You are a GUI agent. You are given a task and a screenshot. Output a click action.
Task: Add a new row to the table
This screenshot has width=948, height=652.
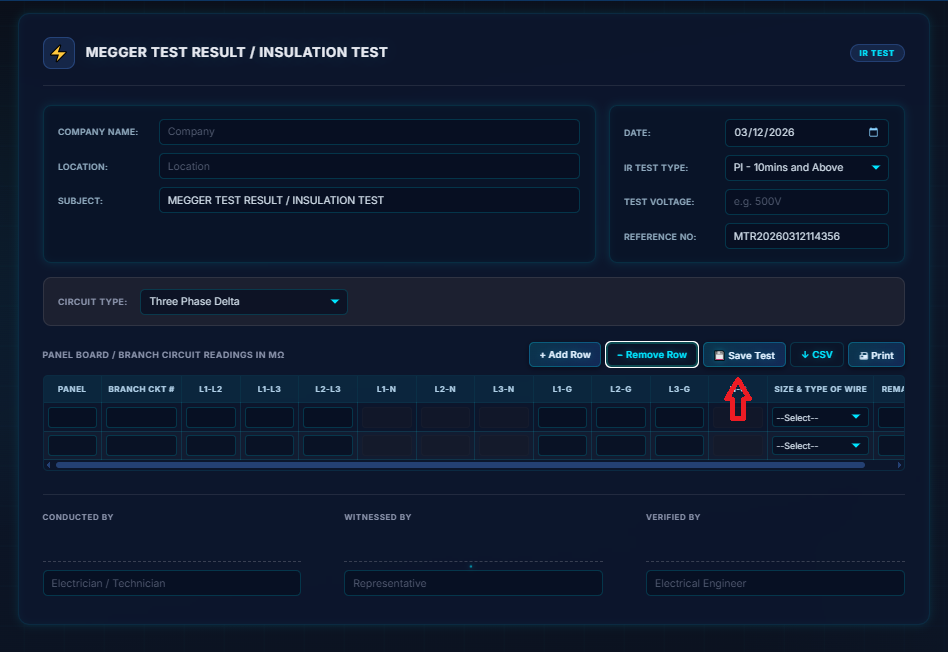(x=564, y=355)
